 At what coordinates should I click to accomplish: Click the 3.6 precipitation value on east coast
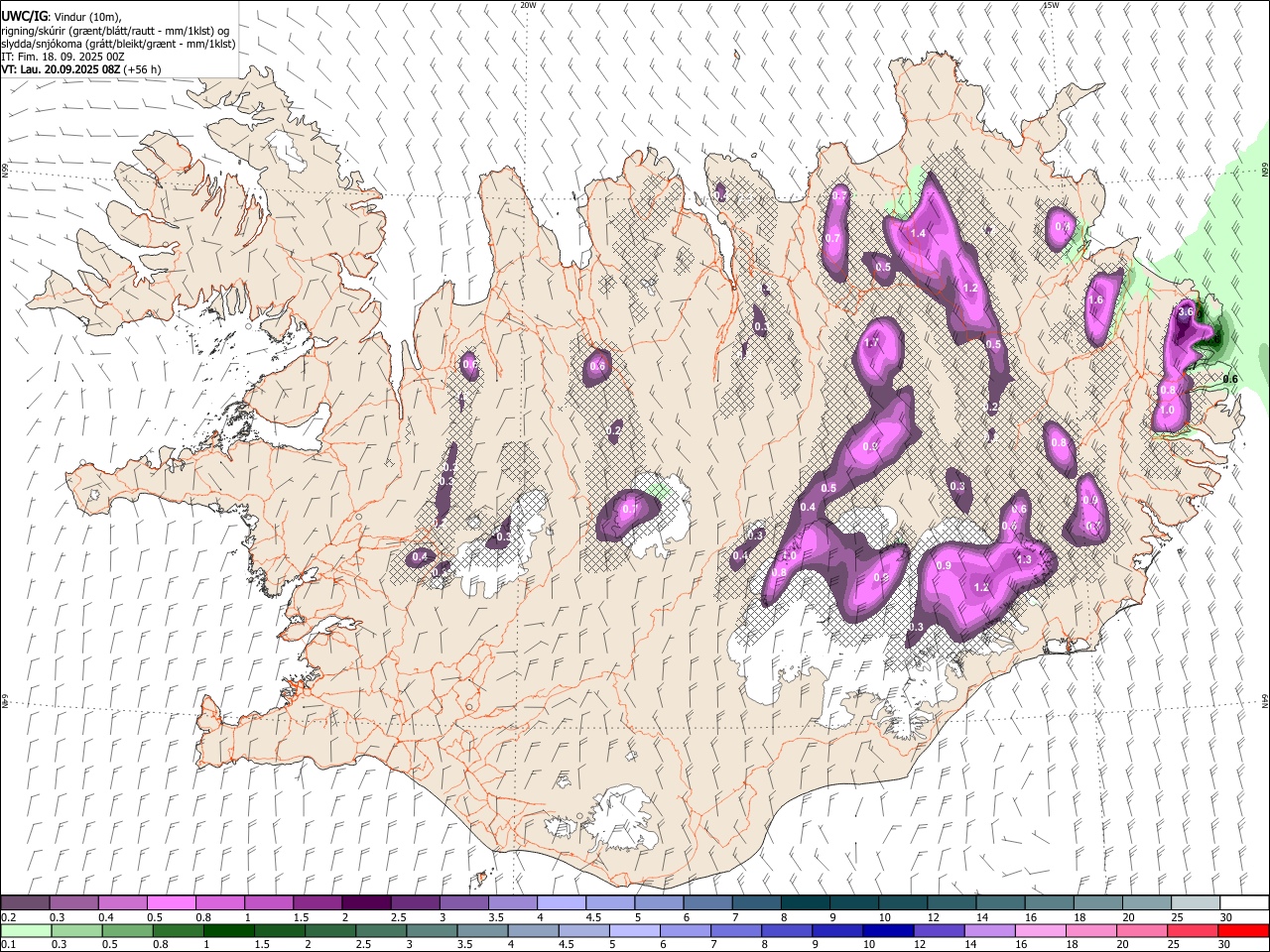click(1185, 311)
